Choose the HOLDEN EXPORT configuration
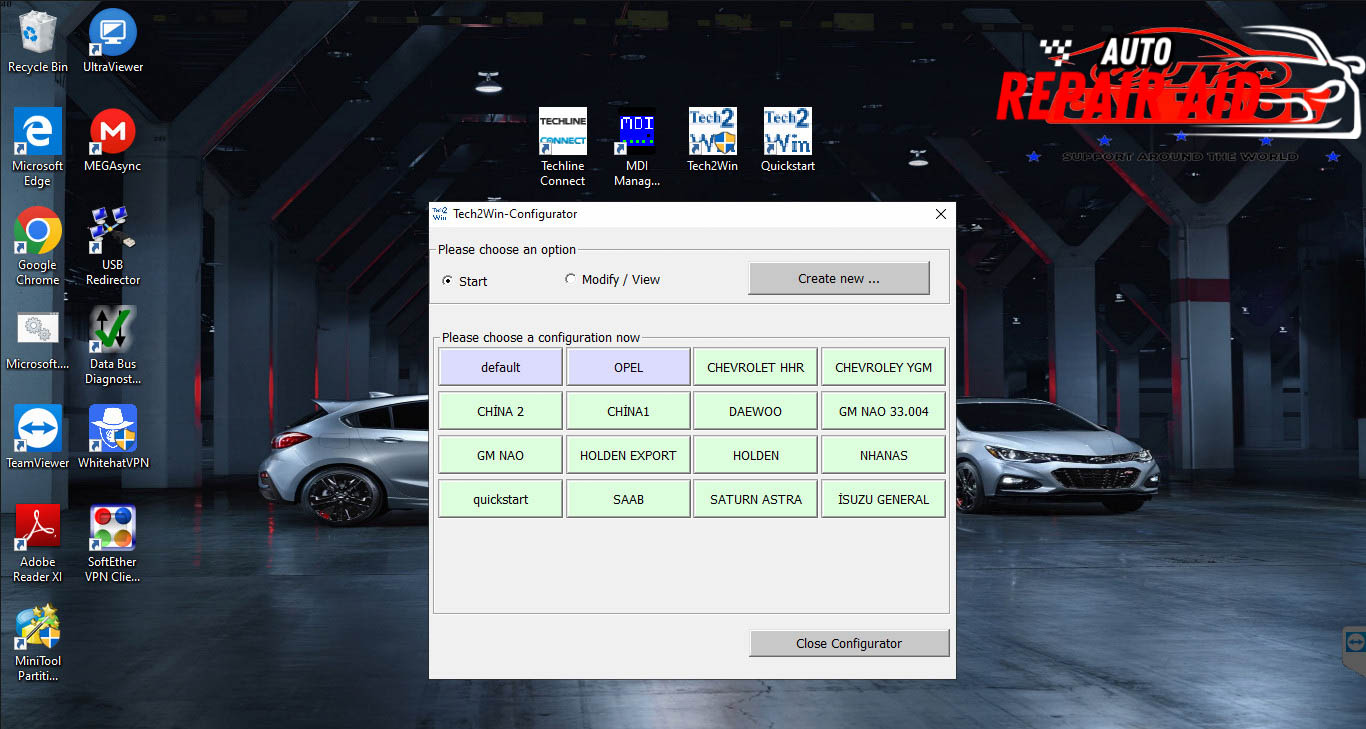 628,455
